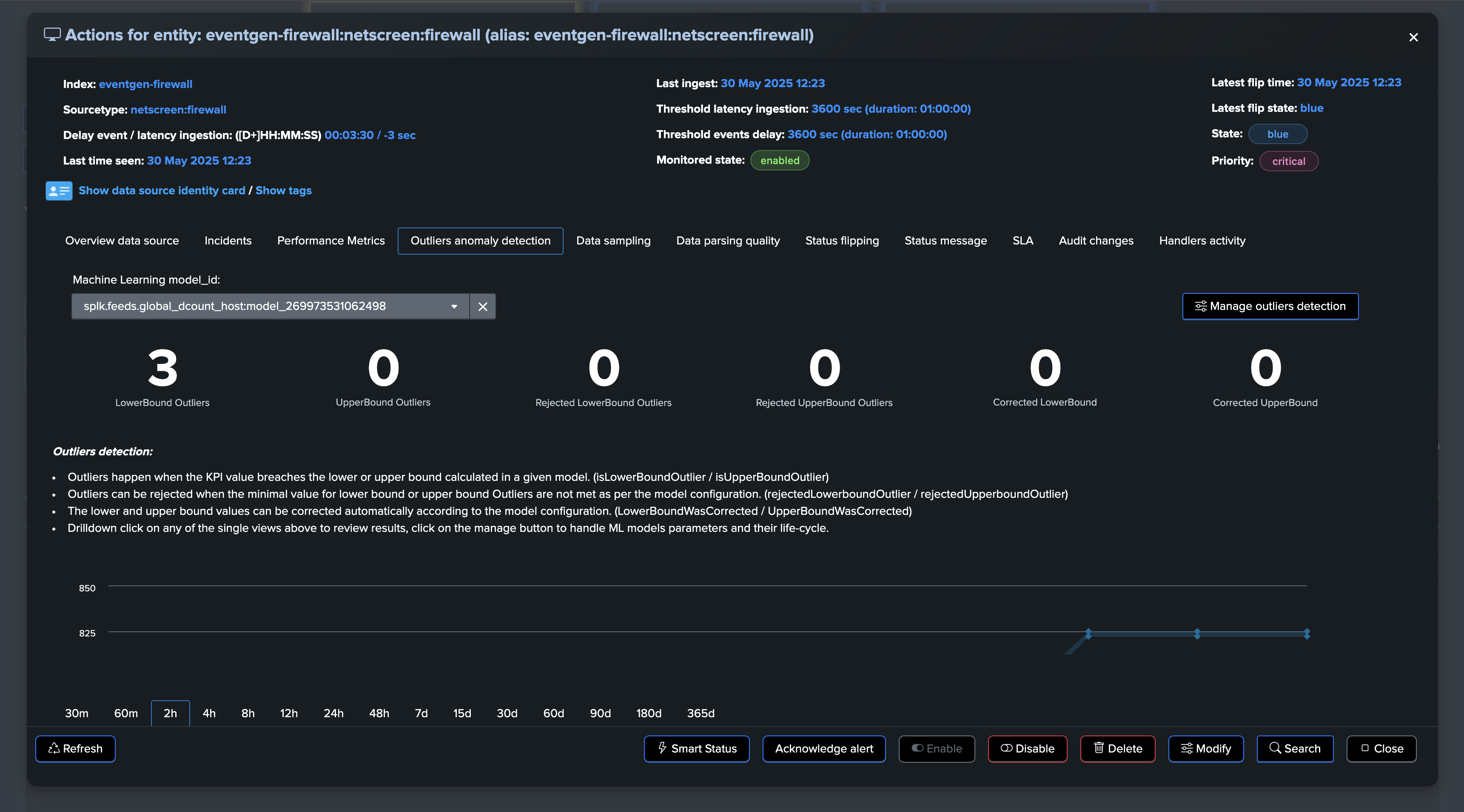Open Manage outliers detection
The width and height of the screenshot is (1464, 812).
point(1270,307)
